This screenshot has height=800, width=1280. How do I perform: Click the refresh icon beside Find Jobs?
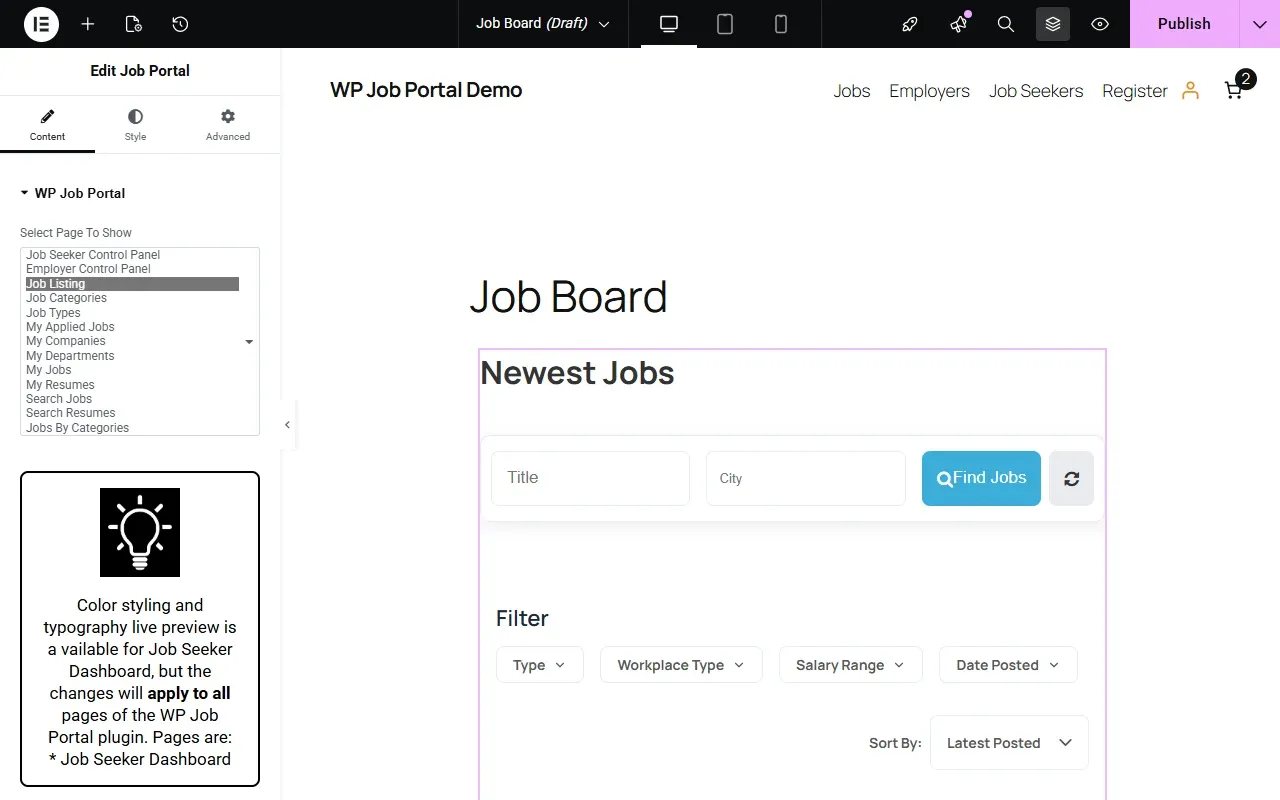[1071, 478]
